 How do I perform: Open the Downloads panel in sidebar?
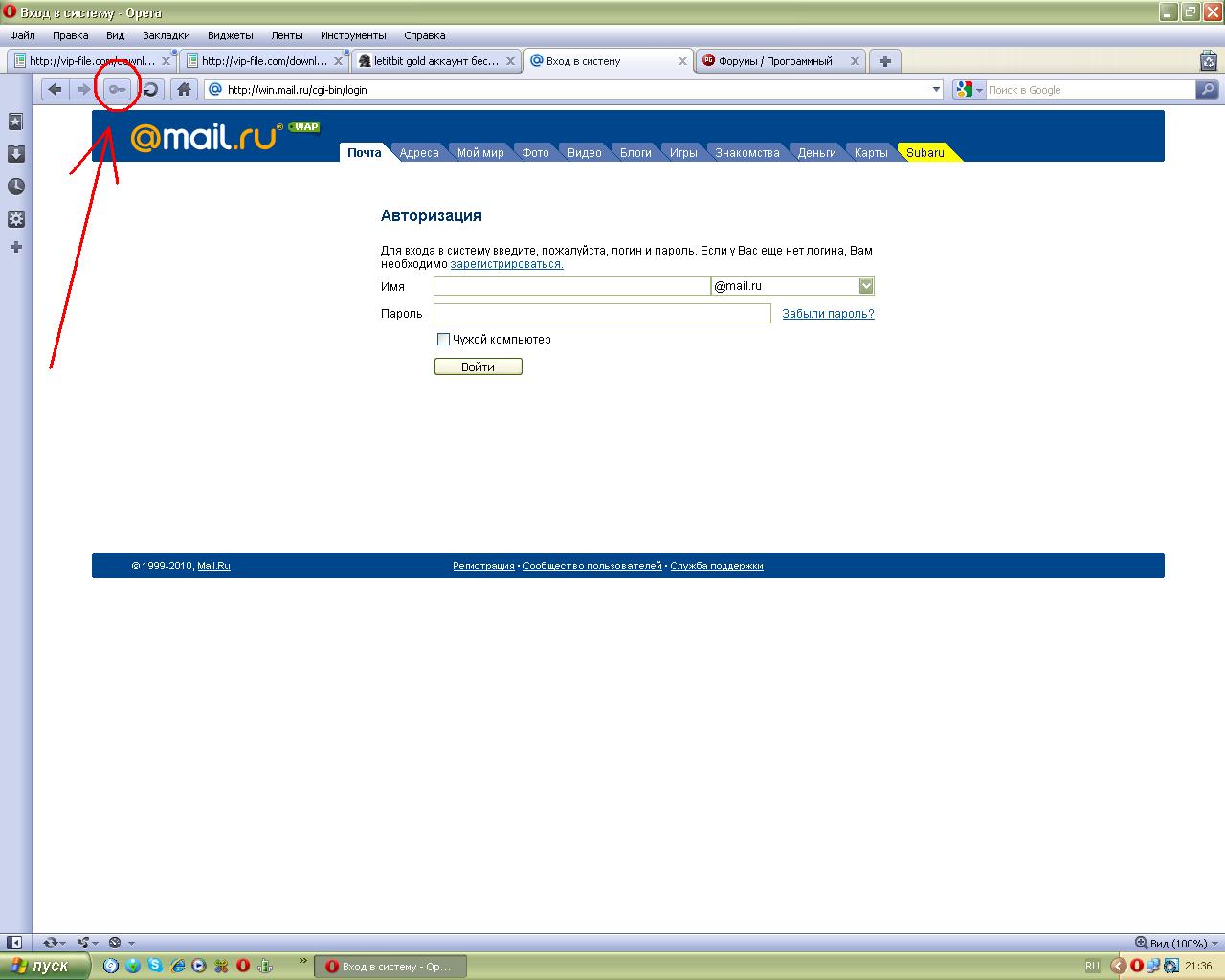[15, 154]
